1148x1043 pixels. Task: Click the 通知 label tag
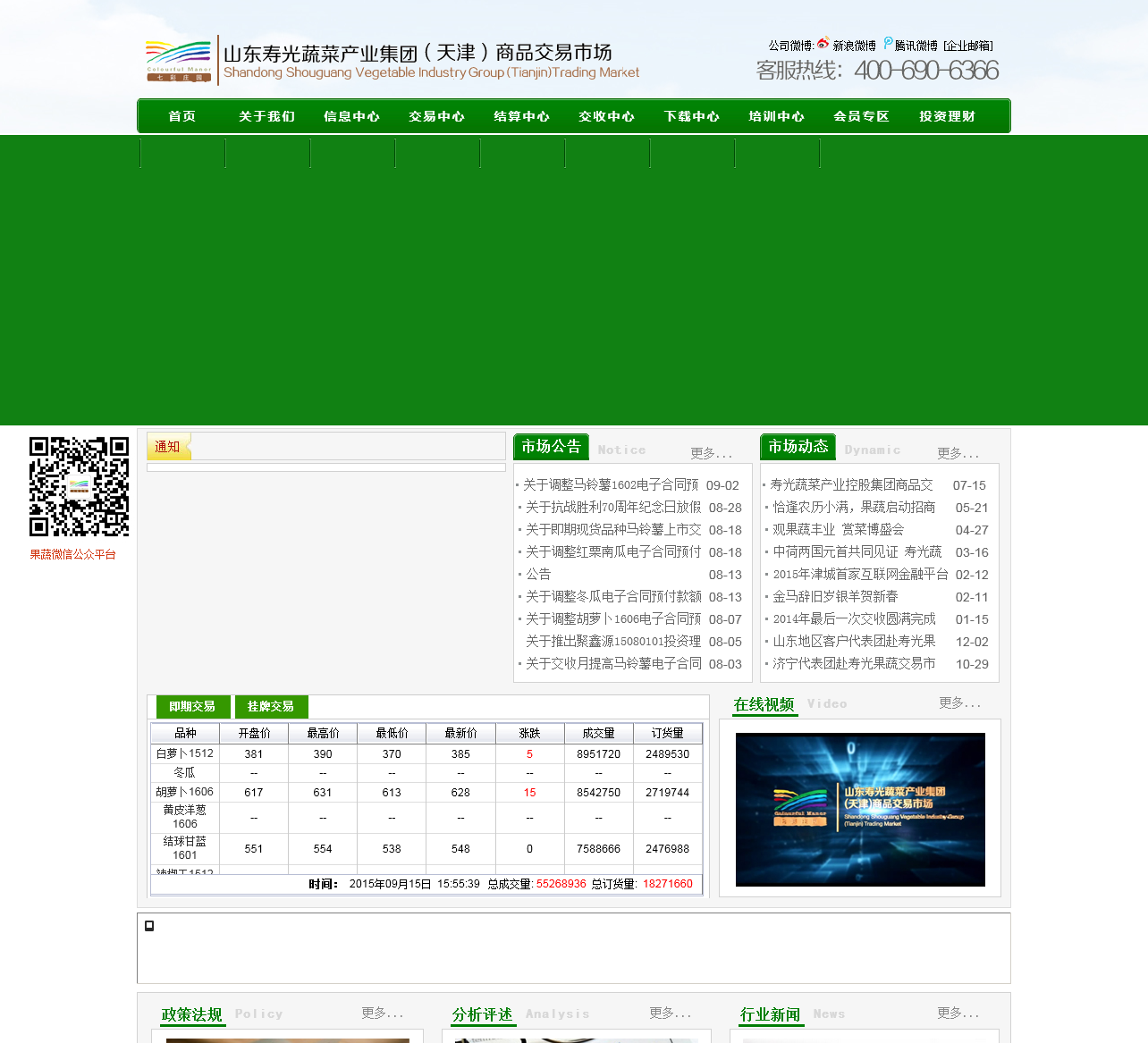pyautogui.click(x=167, y=447)
